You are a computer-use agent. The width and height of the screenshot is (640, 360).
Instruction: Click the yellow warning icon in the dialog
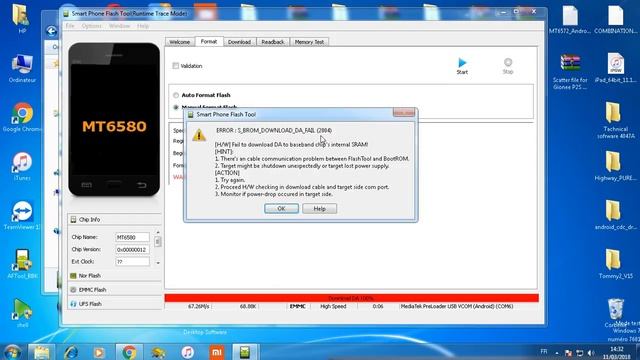pos(199,135)
